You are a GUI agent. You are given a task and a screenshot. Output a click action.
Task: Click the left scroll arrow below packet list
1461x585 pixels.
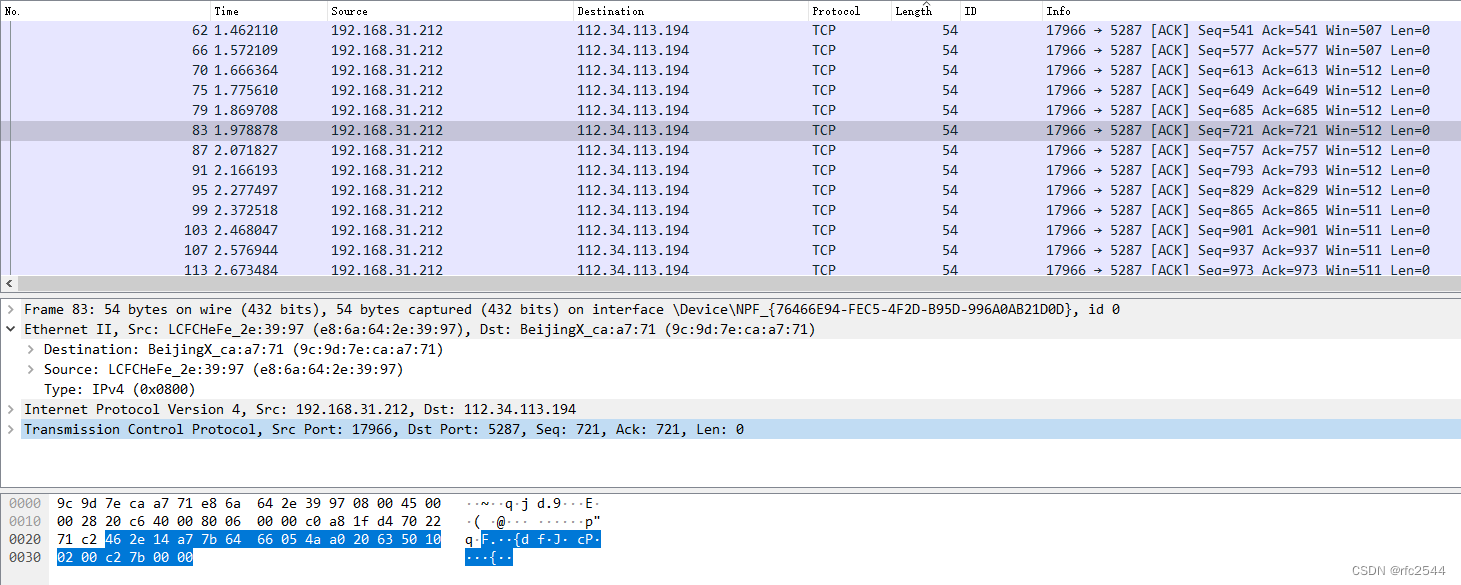8,283
